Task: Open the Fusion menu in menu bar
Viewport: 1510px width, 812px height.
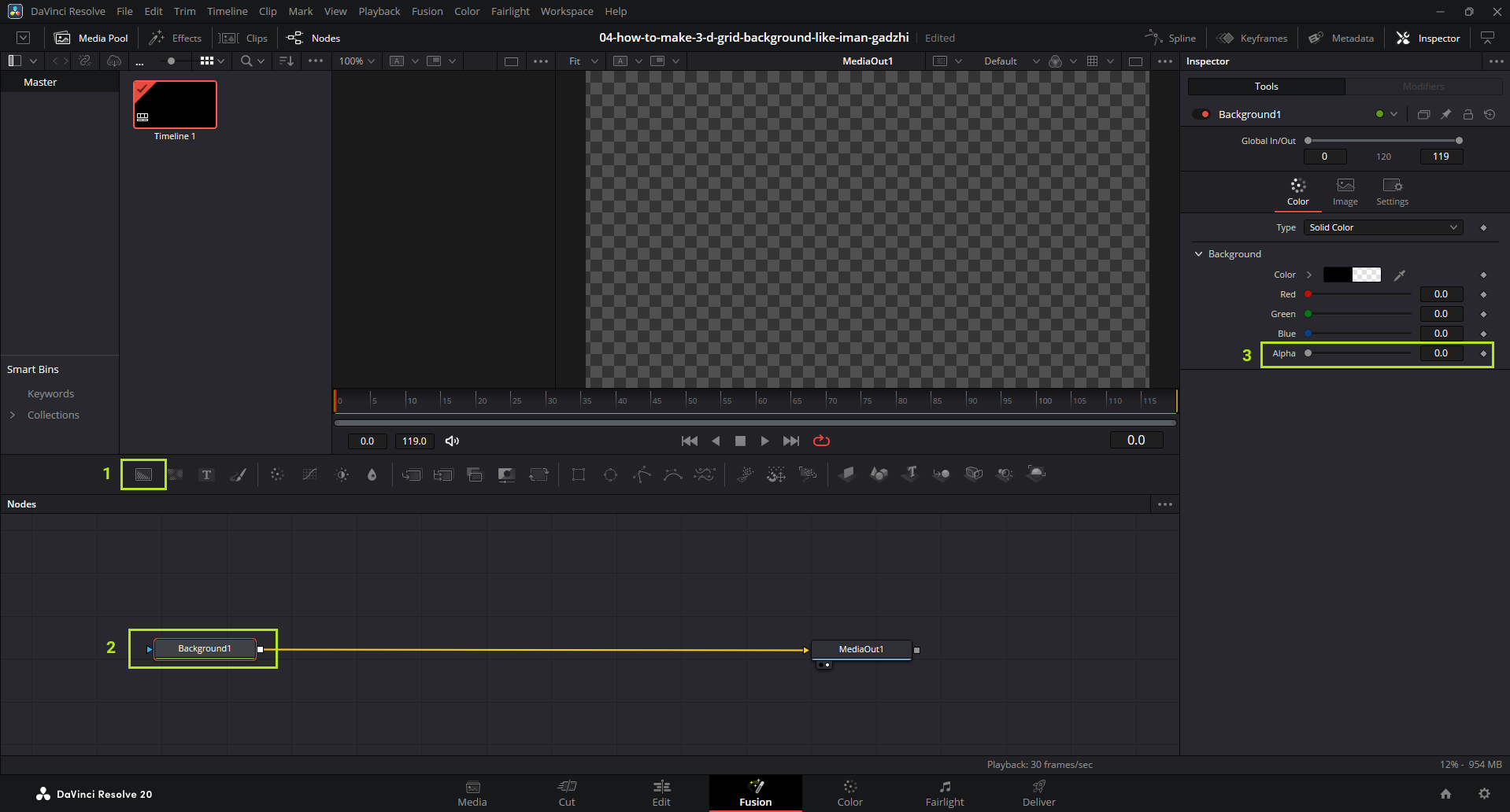Action: 427,11
